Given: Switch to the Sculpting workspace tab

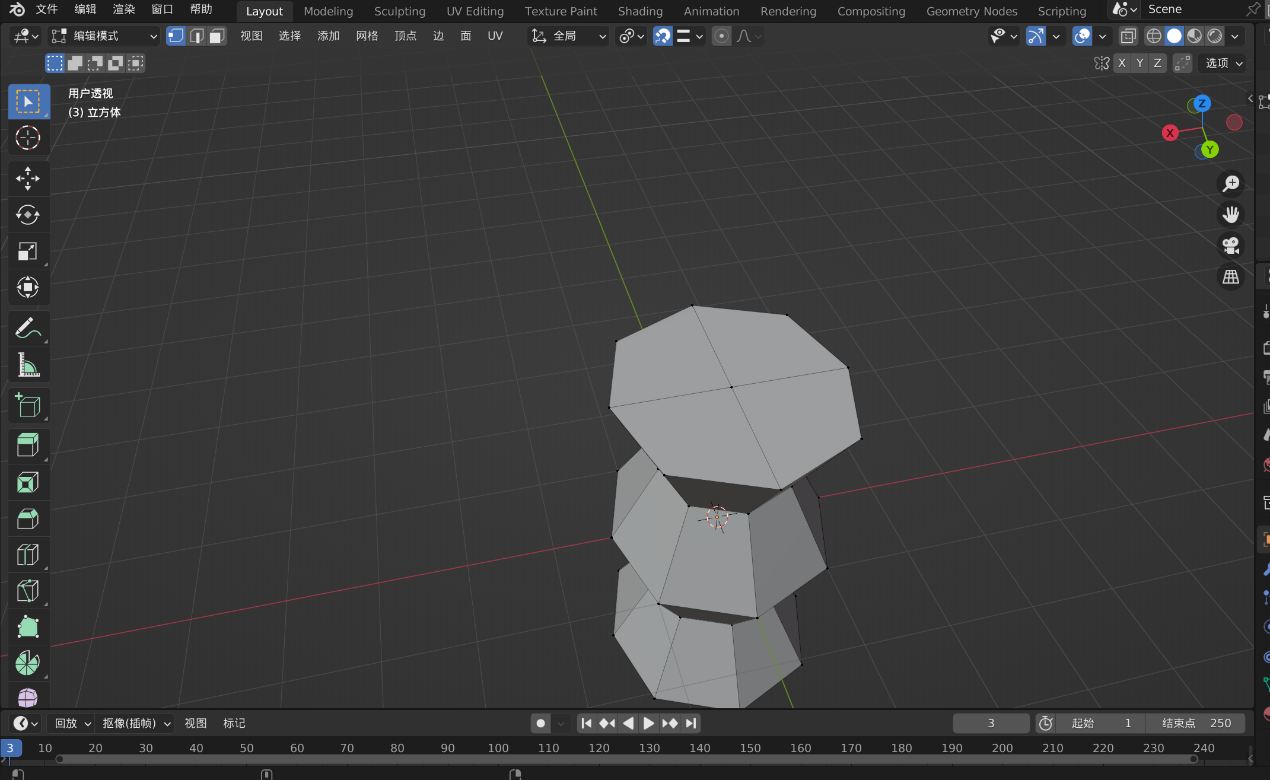Looking at the screenshot, I should 399,11.
